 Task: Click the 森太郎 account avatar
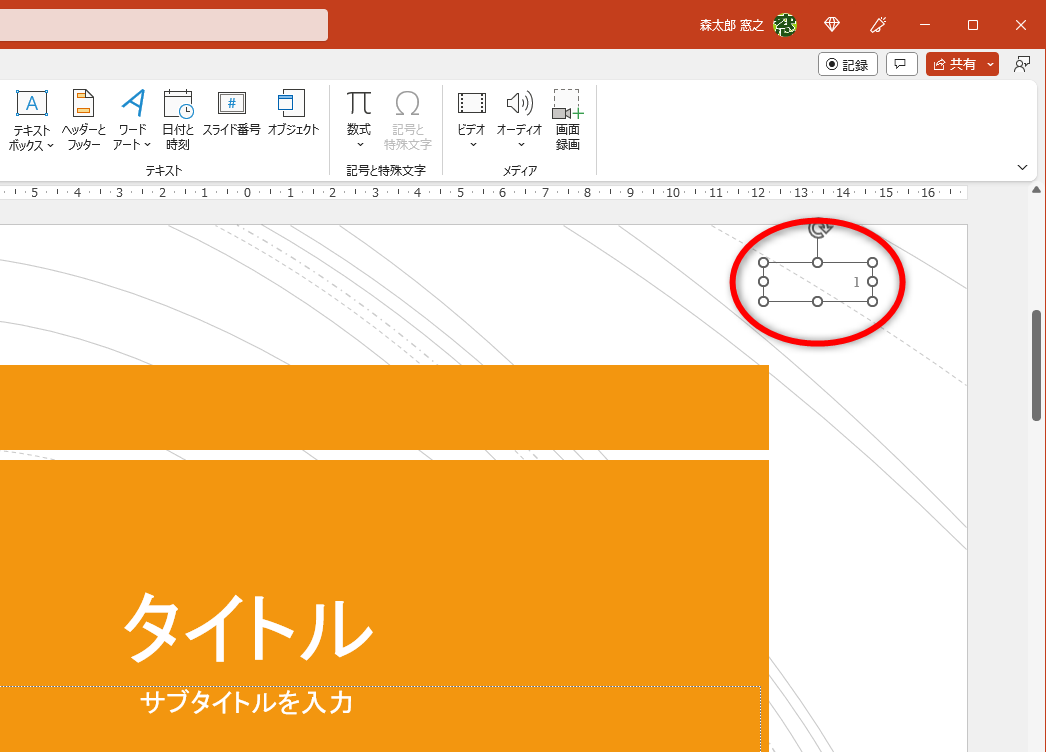pos(786,24)
